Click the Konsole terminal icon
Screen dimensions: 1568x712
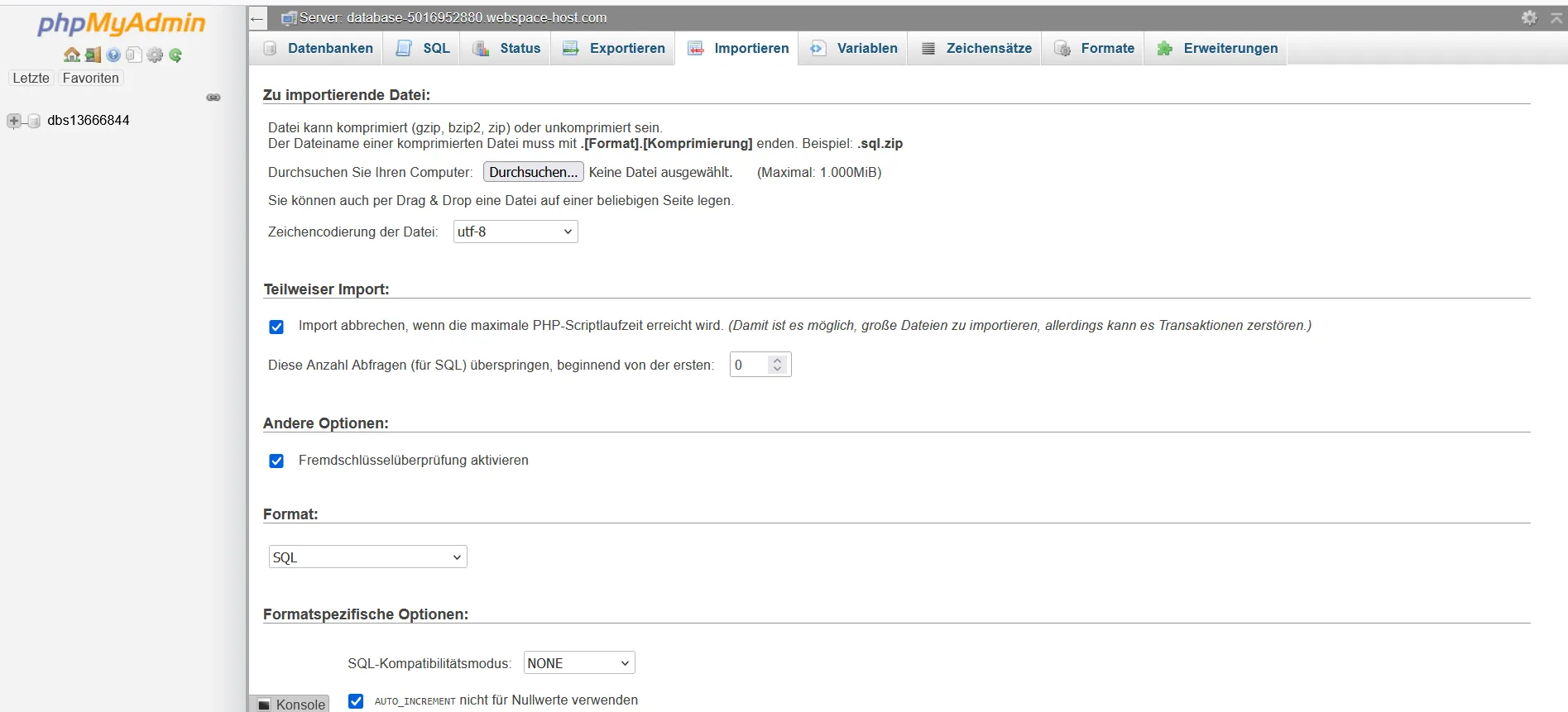264,705
